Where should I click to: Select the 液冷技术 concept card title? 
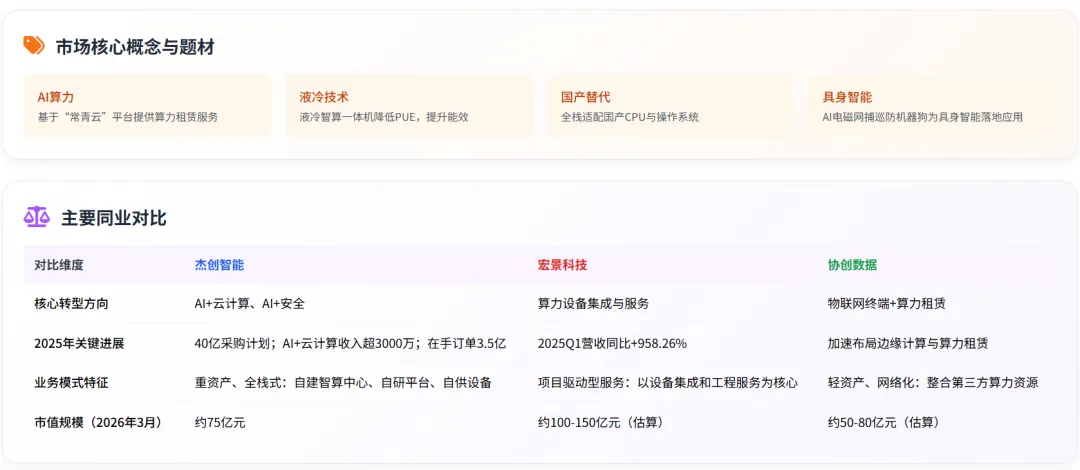[x=324, y=97]
